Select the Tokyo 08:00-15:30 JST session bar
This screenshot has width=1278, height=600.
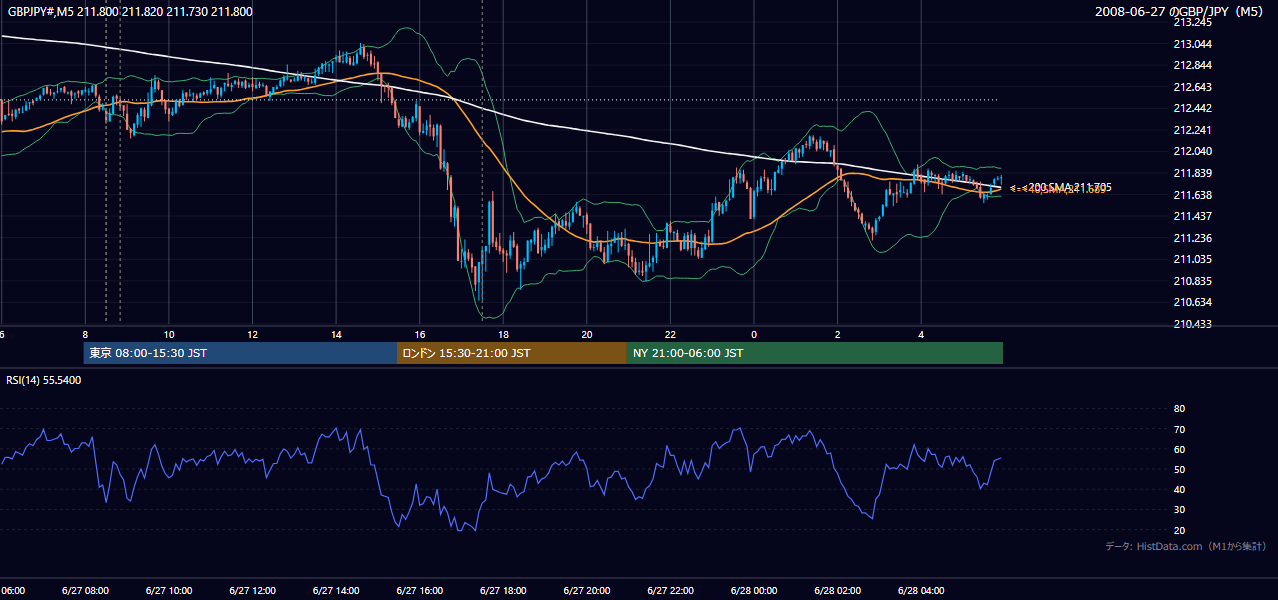(240, 353)
